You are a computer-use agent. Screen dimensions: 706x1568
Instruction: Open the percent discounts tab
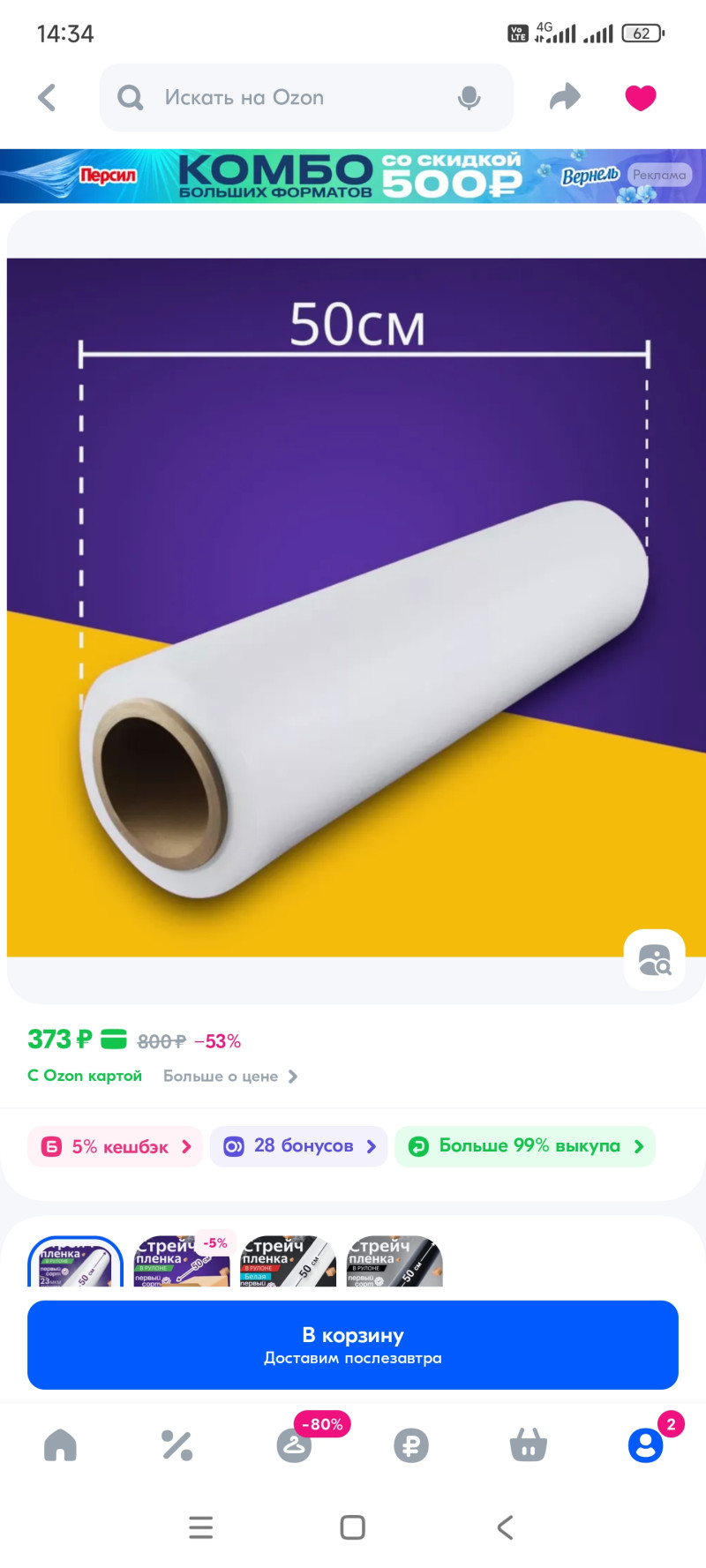coord(176,1445)
